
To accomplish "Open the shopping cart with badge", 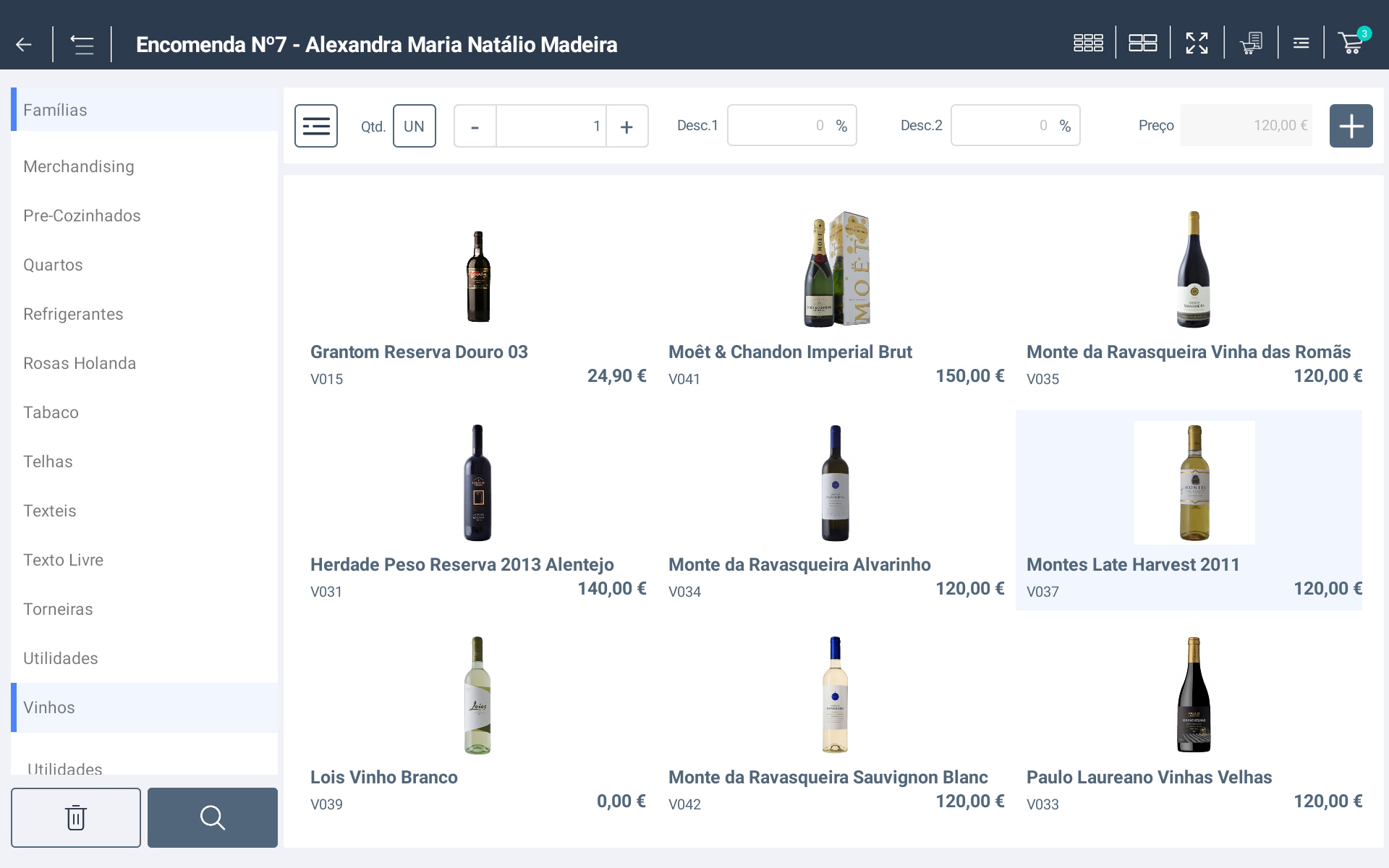I will point(1351,43).
